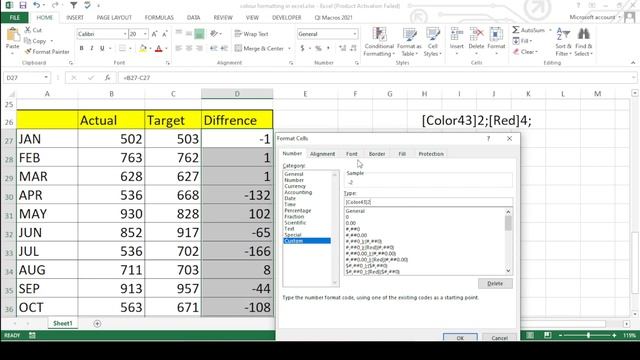Click Accounting dollar format icon
Screen dimensions: 640x360
point(302,48)
